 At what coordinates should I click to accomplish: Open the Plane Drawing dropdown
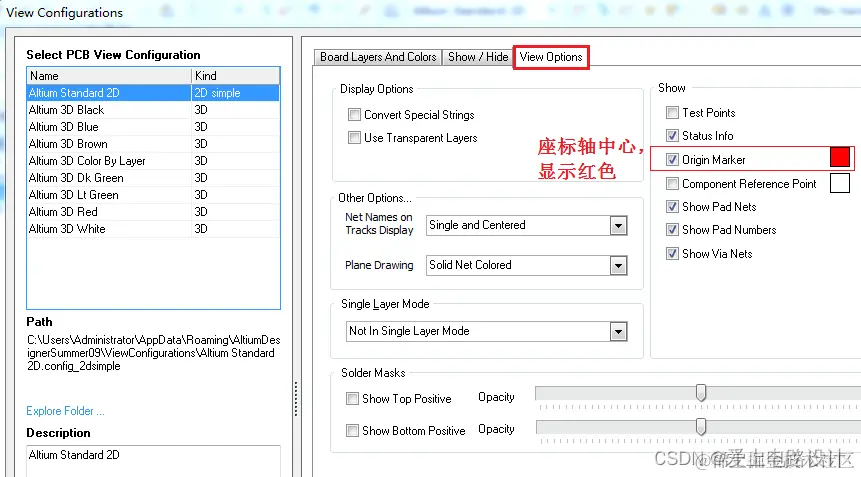click(x=618, y=266)
